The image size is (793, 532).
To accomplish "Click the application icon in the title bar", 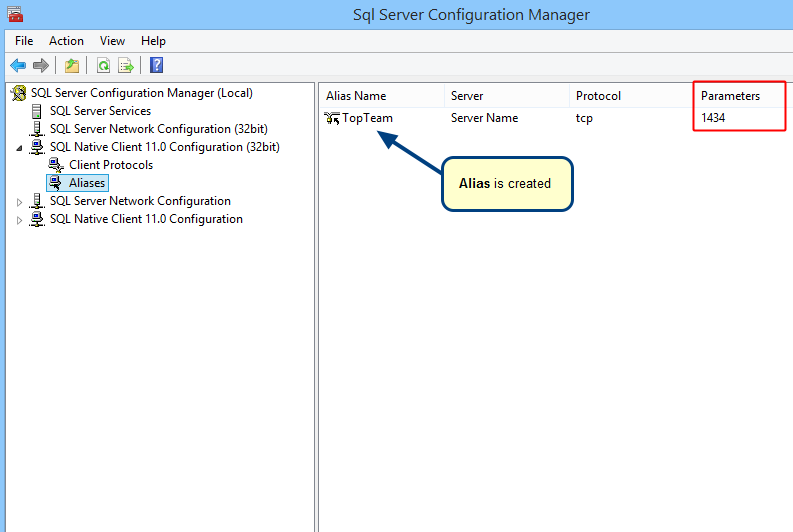I will point(15,14).
